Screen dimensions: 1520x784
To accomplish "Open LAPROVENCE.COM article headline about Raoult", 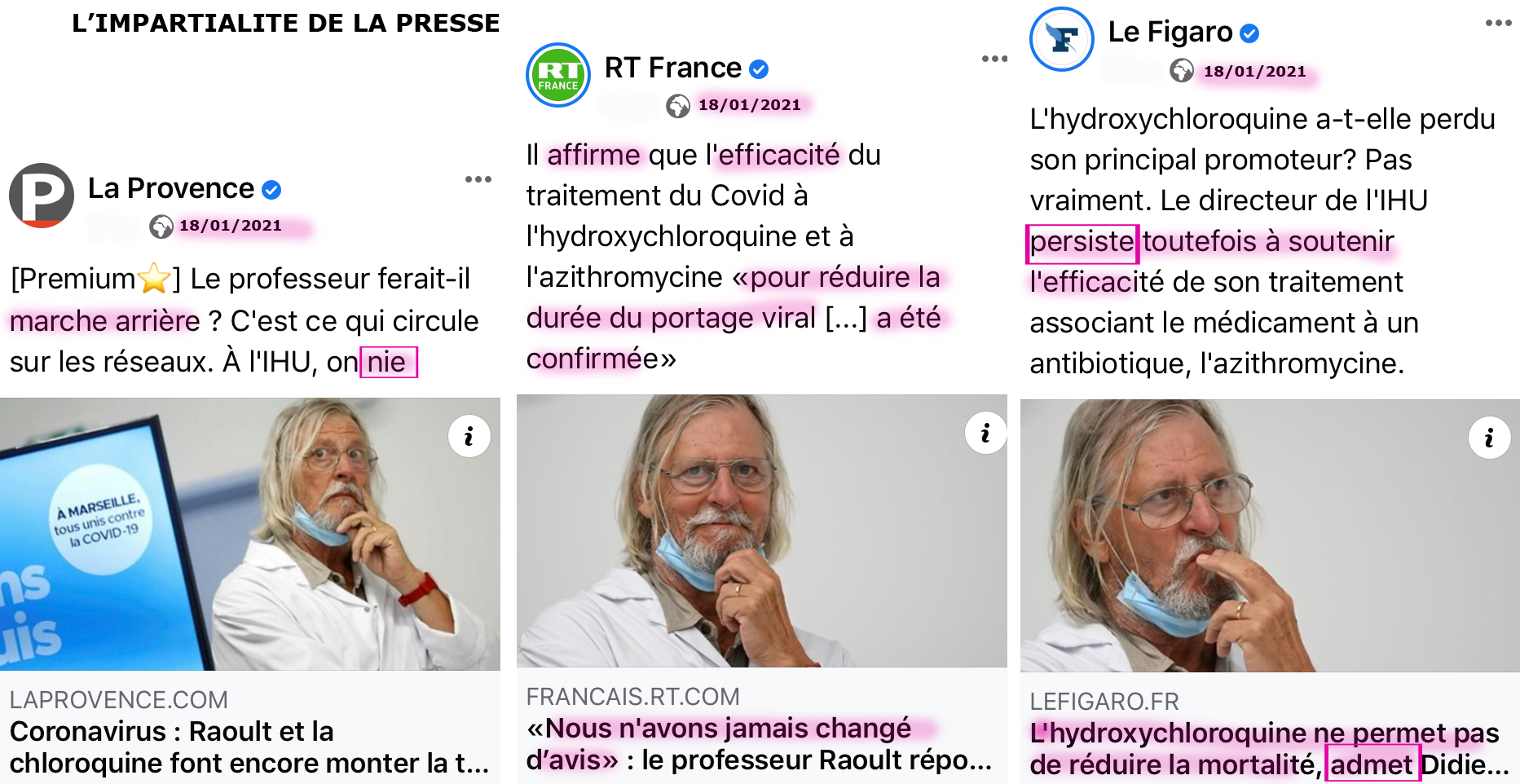I will coord(249,747).
